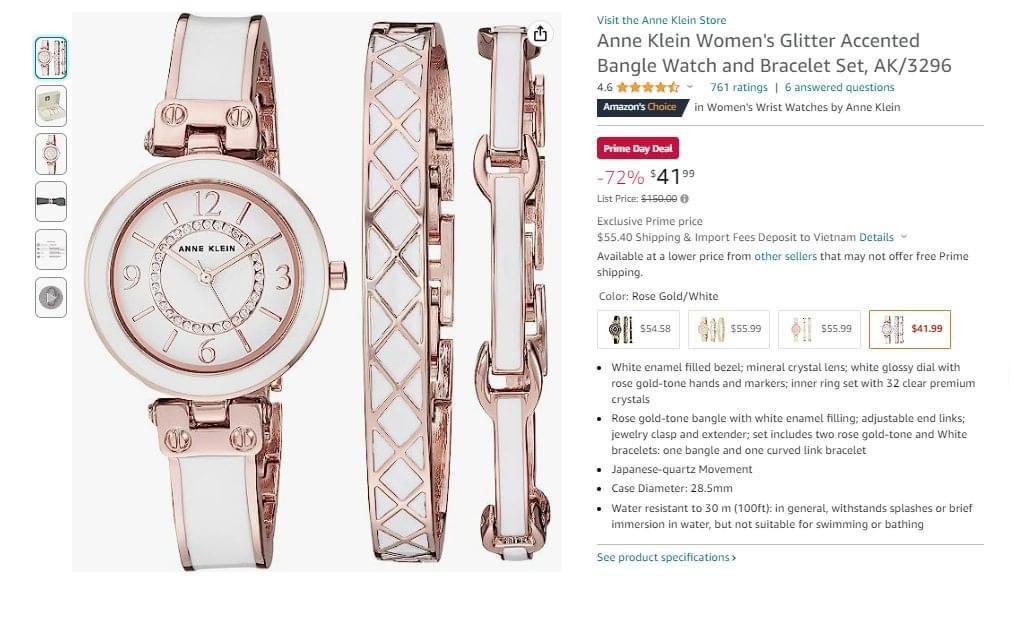Click the Prime Day Deal badge
Screen dimensions: 1010x633
[x=638, y=149]
